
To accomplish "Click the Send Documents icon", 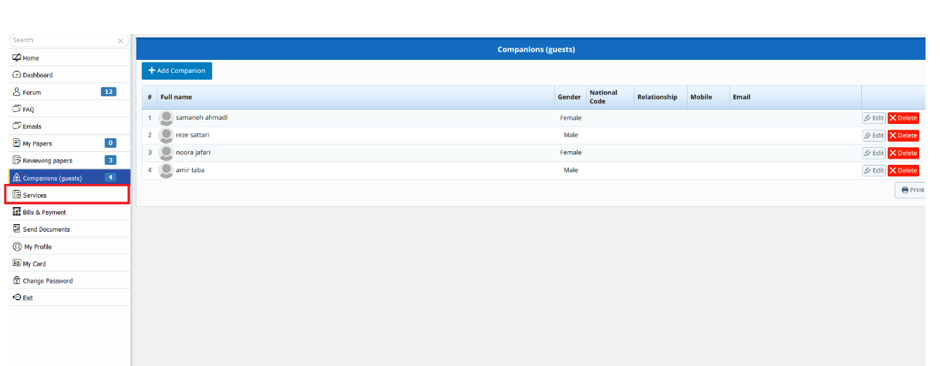I will click(x=17, y=229).
